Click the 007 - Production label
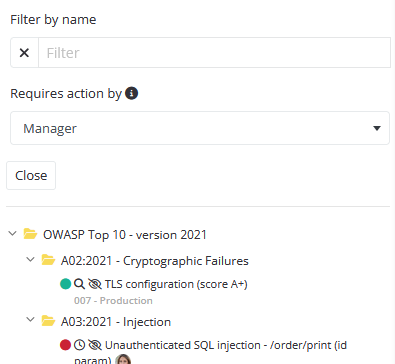This screenshot has width=395, height=364. [113, 301]
